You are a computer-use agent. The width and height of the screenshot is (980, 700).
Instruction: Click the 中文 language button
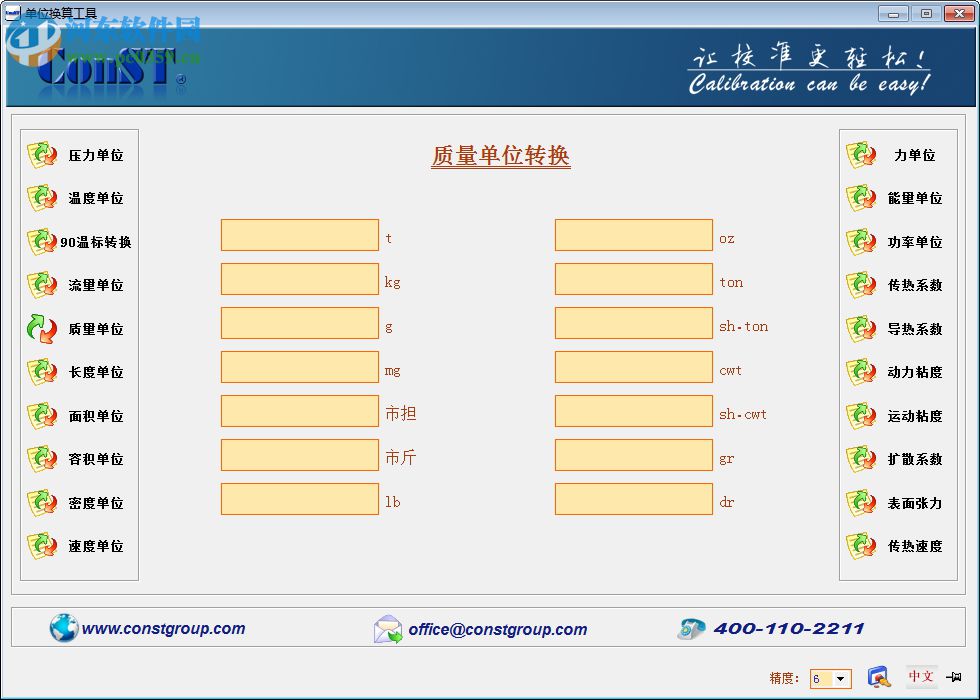point(923,678)
